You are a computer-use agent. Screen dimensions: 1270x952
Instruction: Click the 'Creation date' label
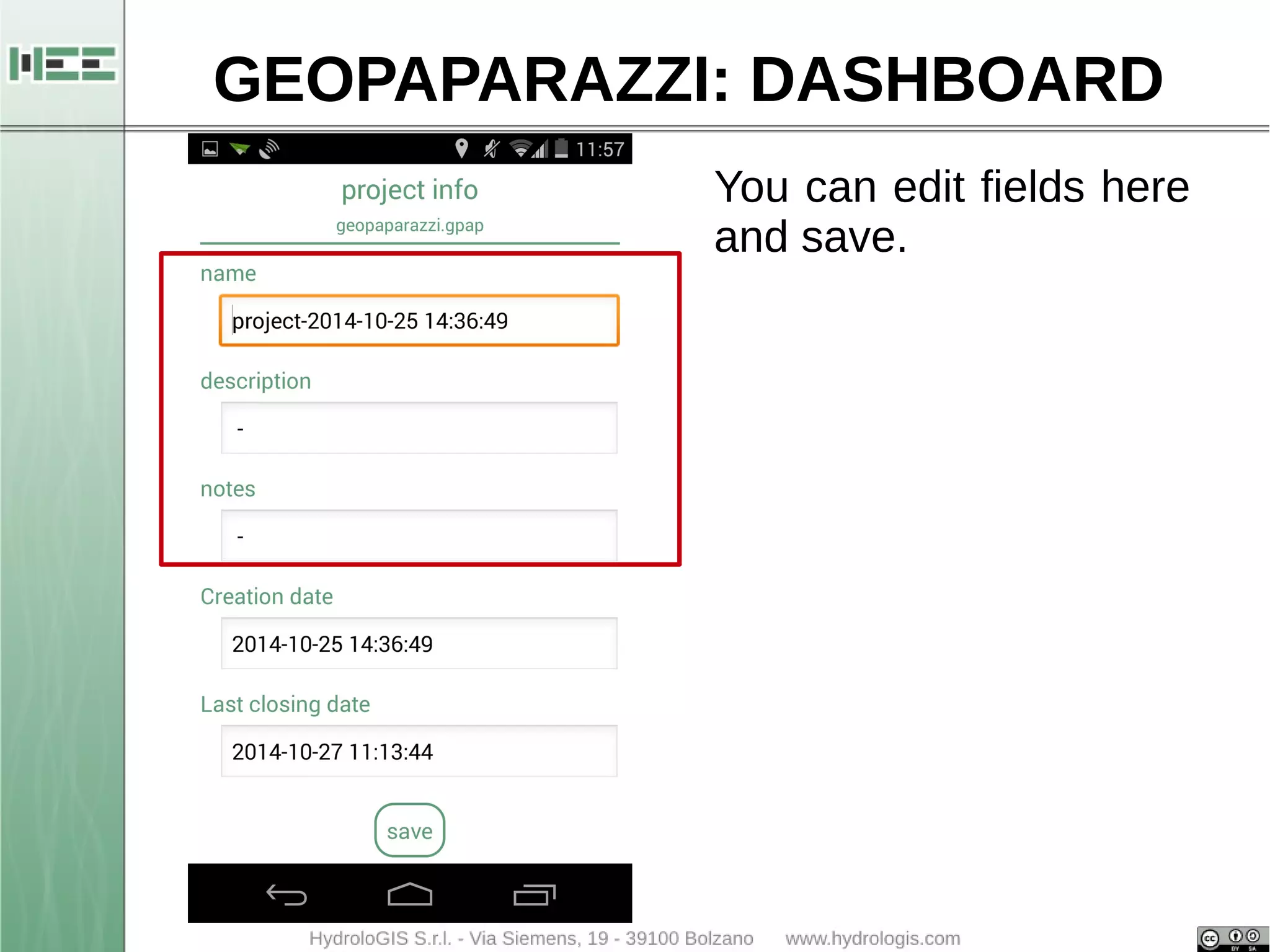[267, 597]
